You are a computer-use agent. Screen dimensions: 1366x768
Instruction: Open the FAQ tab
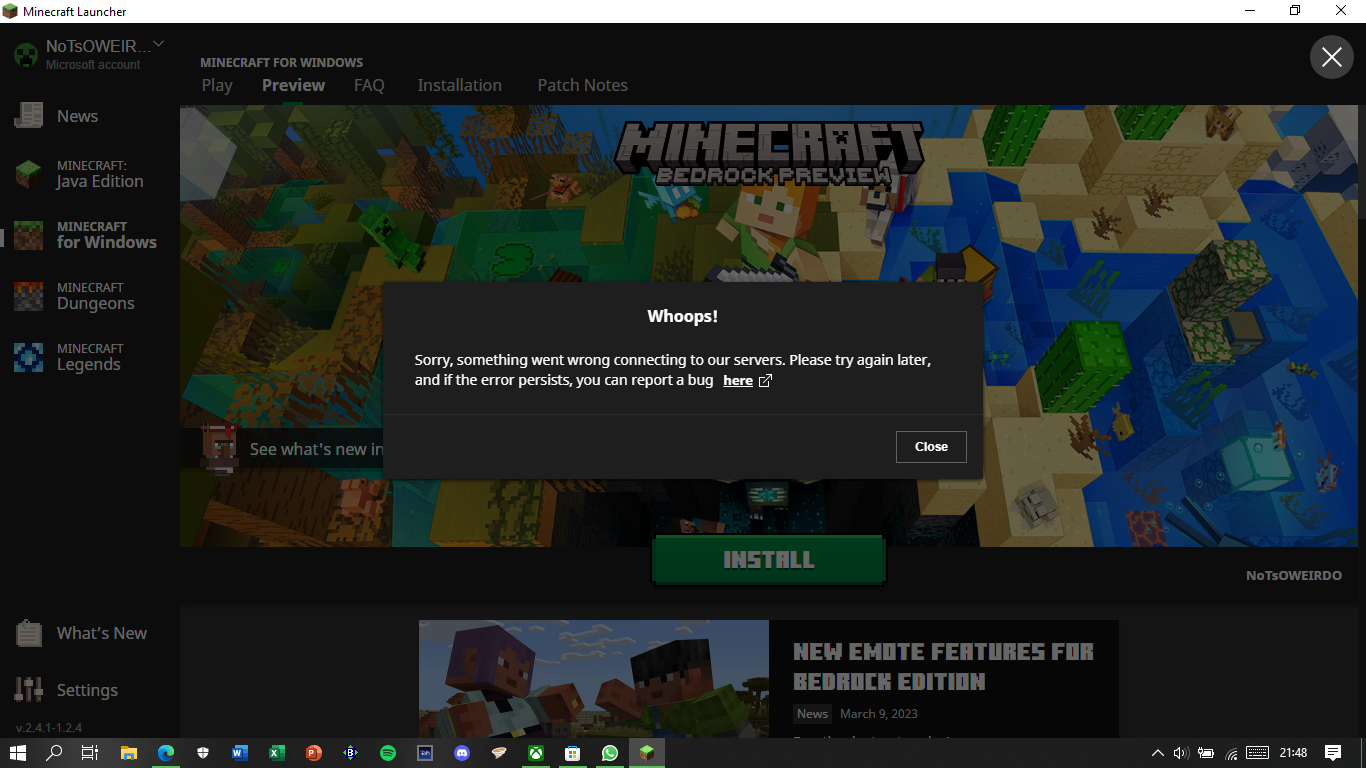point(369,85)
